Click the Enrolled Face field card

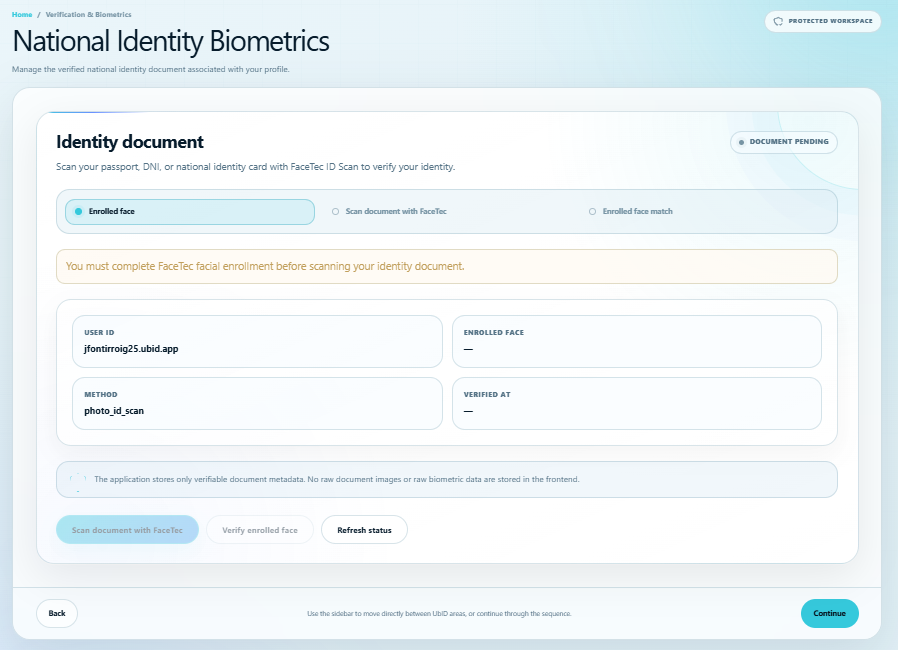coord(636,341)
